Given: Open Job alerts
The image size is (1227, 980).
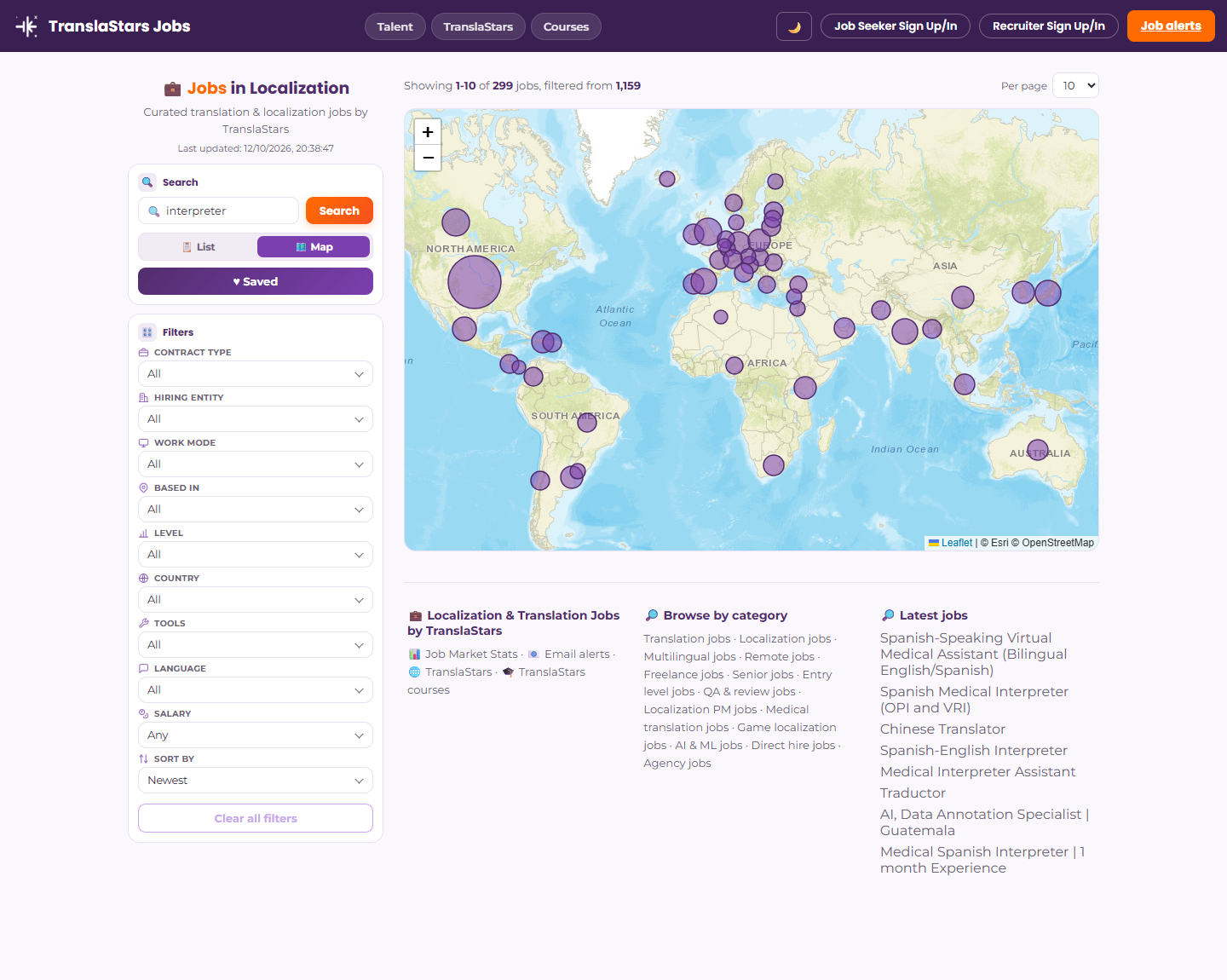Looking at the screenshot, I should click(1171, 26).
